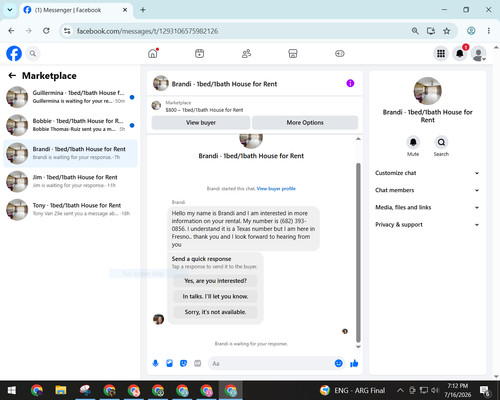Click the scroll-down arrow of chat
This screenshot has width=500, height=400.
point(358,347)
